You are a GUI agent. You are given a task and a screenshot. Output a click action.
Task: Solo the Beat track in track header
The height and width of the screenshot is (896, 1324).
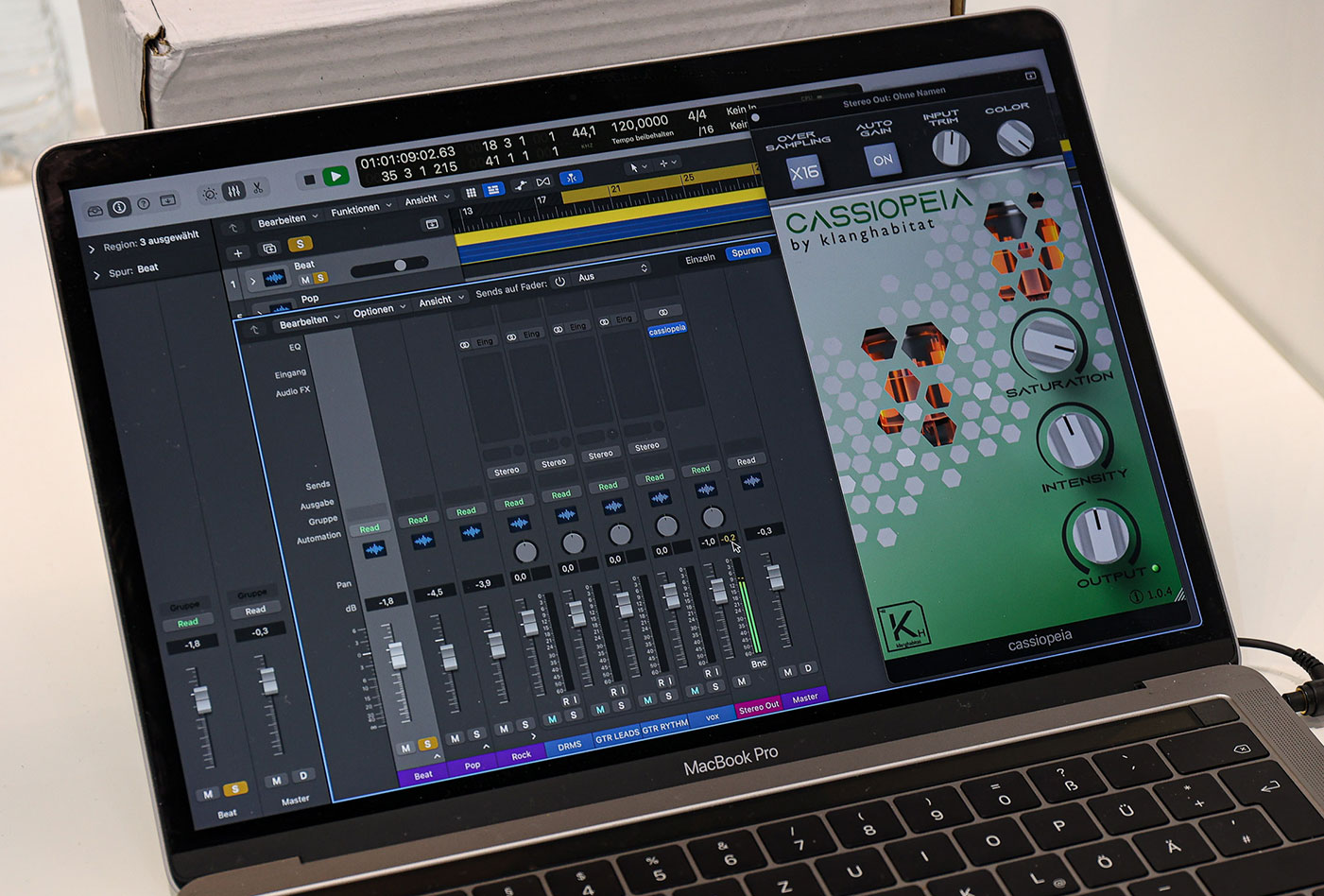tap(320, 278)
